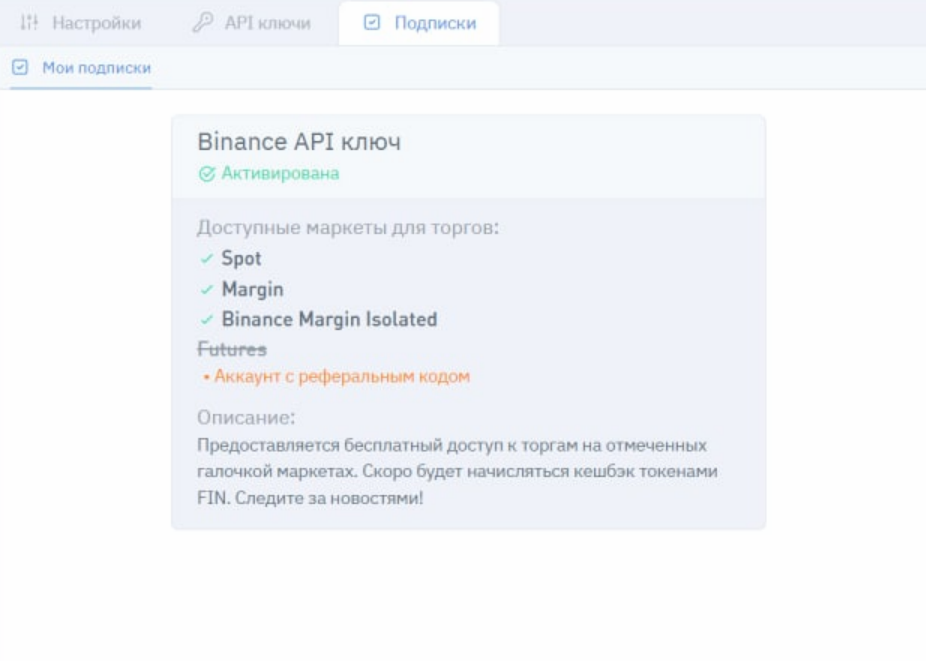Click the sliders icon beside Настройки
Image resolution: width=926 pixels, height=661 pixels.
[29, 23]
